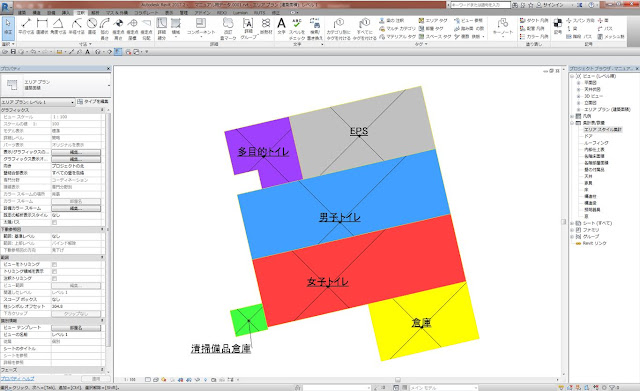
Task: Expand the Tag (タグ) panel dropdown
Action: [421, 44]
